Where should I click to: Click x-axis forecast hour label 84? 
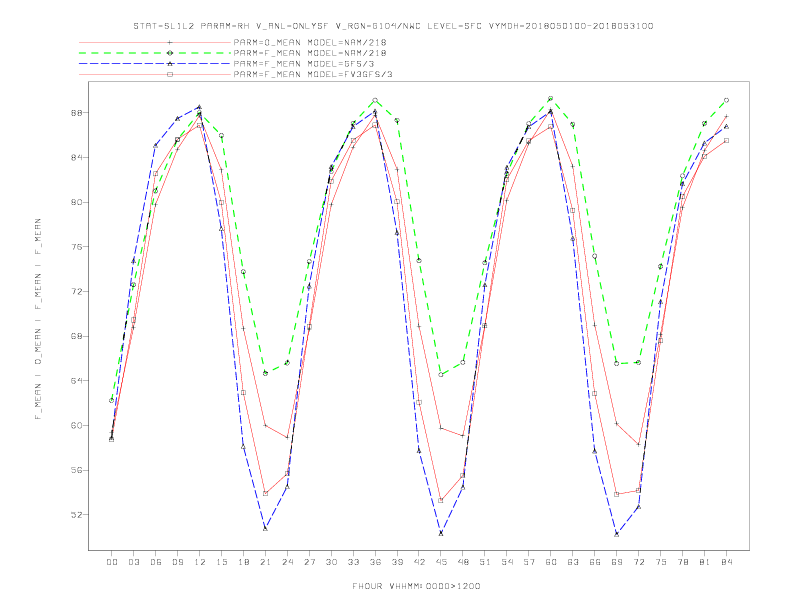(726, 562)
